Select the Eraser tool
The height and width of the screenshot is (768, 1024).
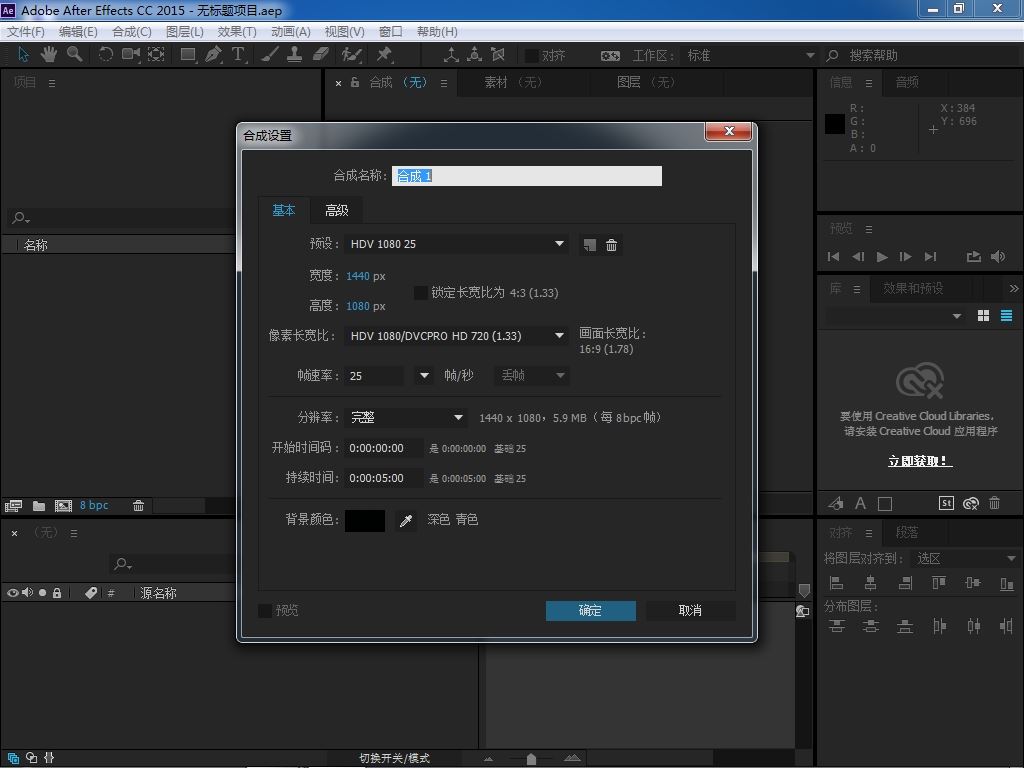tap(321, 54)
